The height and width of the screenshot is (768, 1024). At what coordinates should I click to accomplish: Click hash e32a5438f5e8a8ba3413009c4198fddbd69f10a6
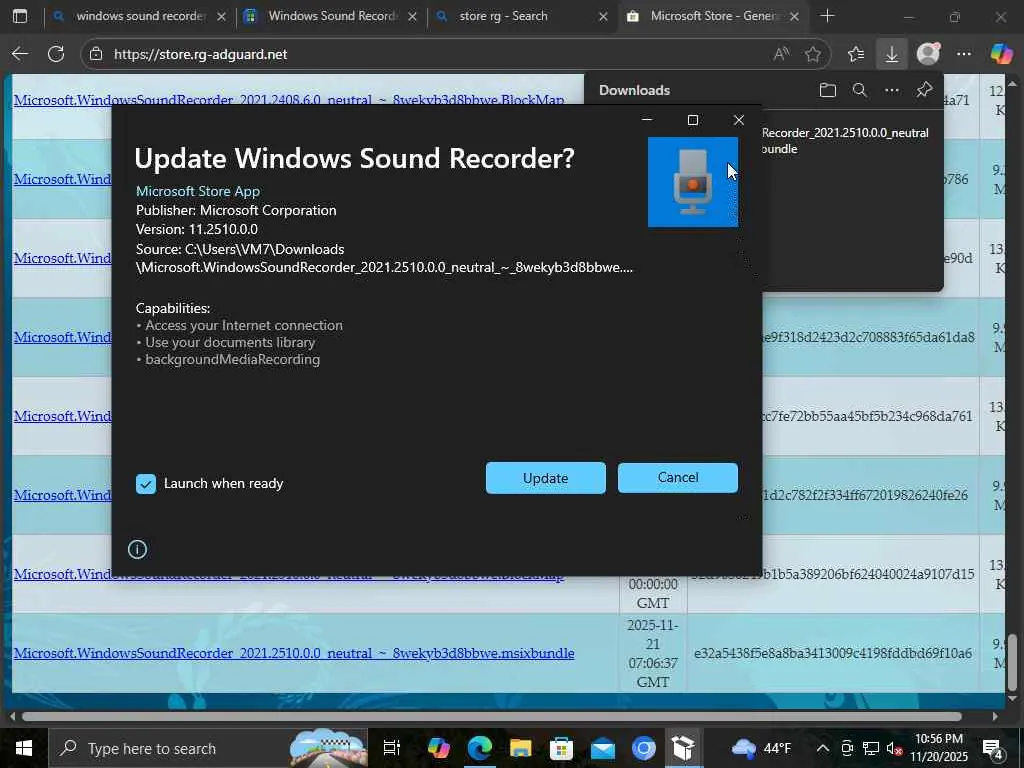(833, 653)
